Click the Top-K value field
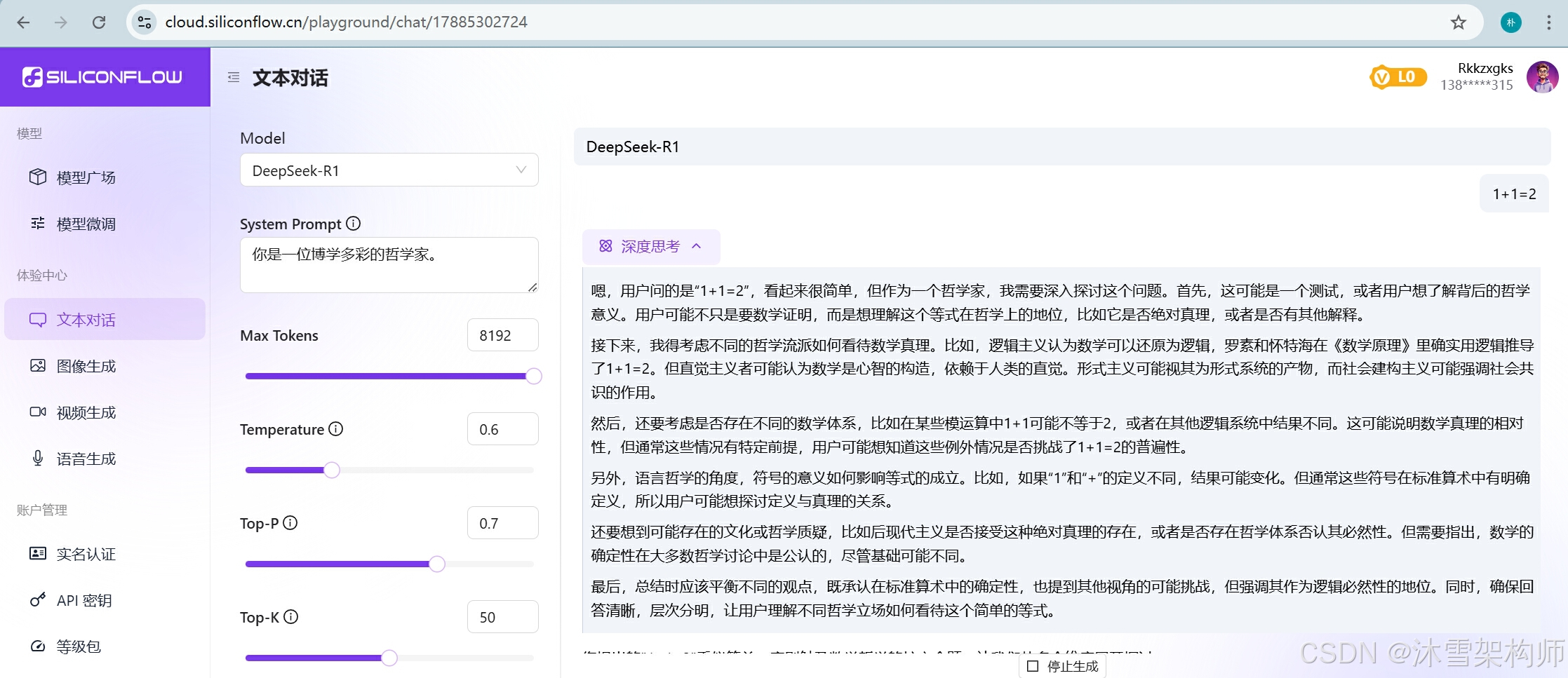 [503, 617]
